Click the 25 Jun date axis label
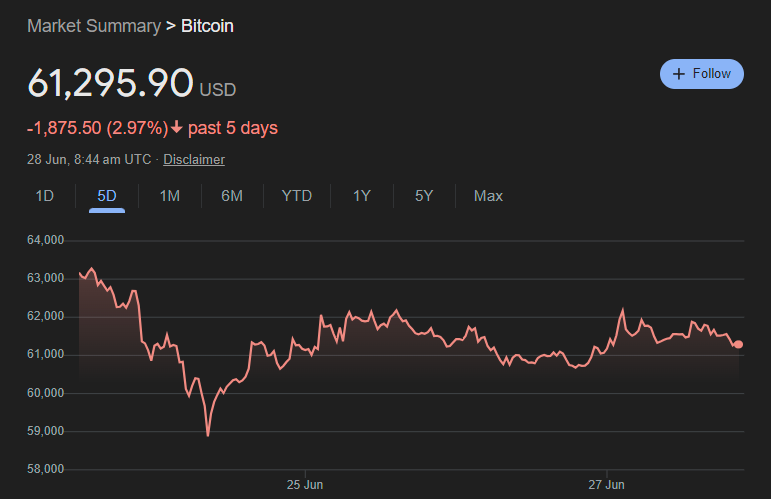The height and width of the screenshot is (499, 771). [304, 485]
